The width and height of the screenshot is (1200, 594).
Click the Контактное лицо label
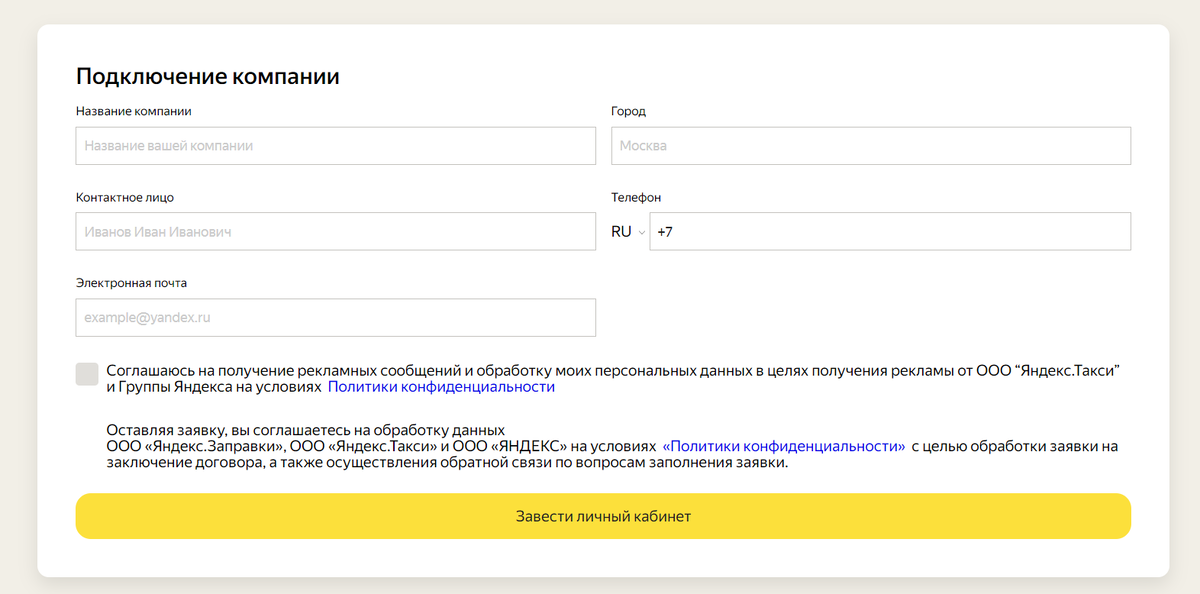[x=125, y=197]
